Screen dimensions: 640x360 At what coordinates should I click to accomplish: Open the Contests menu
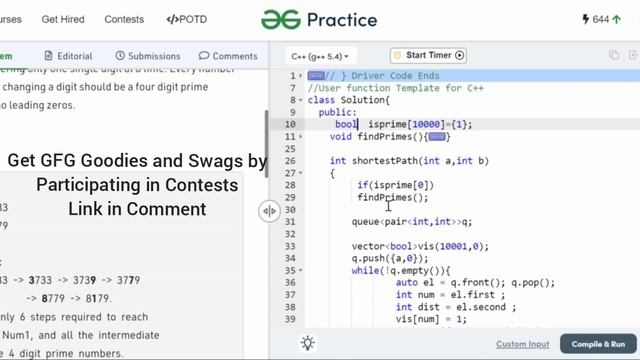[124, 19]
